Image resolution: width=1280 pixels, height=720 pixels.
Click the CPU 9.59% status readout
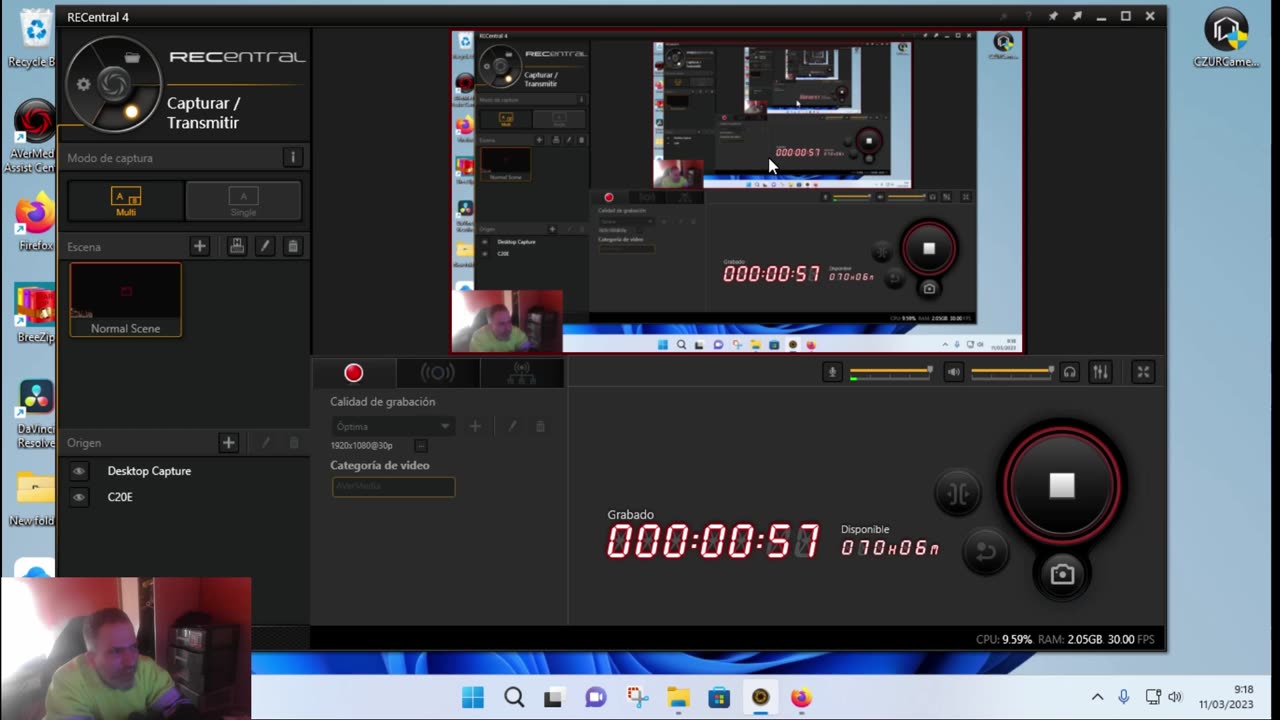[1004, 639]
